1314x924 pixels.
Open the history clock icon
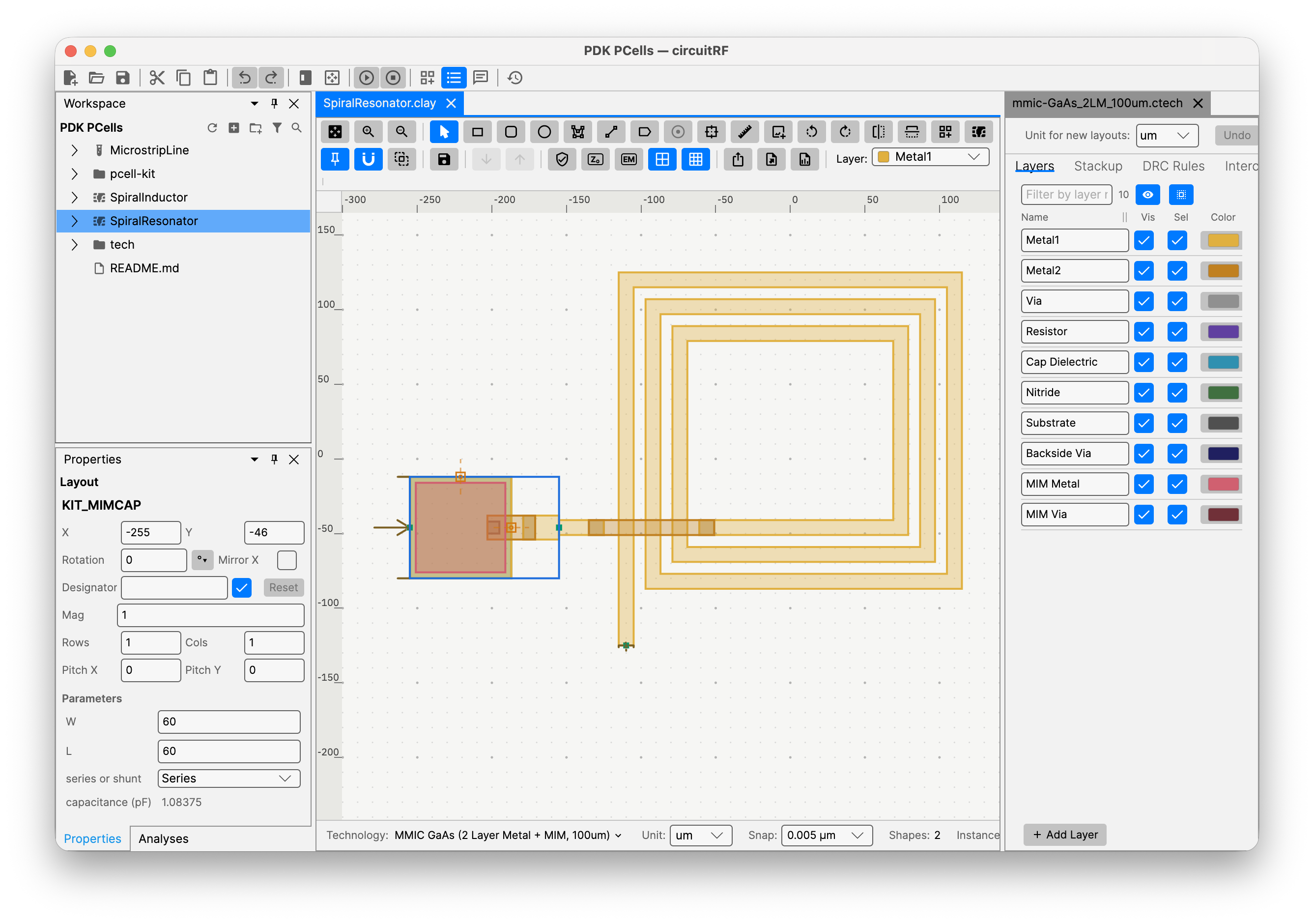click(515, 78)
